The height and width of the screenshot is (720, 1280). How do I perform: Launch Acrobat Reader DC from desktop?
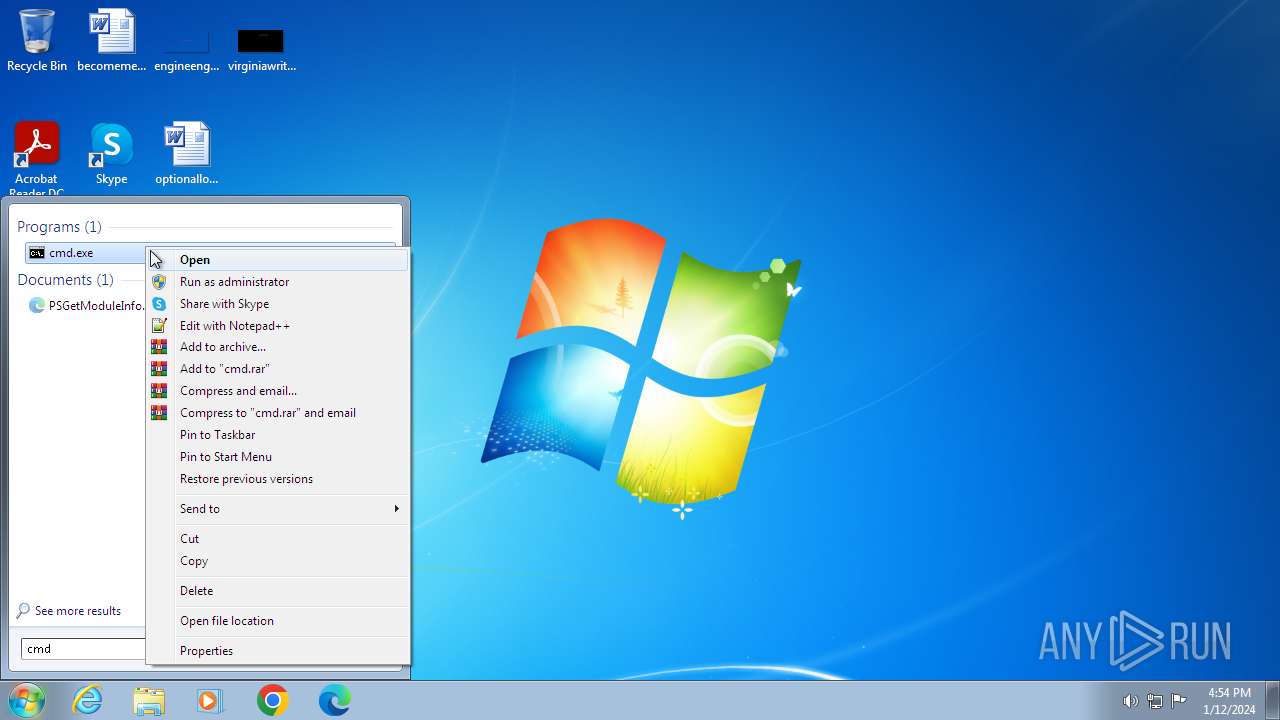pos(37,158)
